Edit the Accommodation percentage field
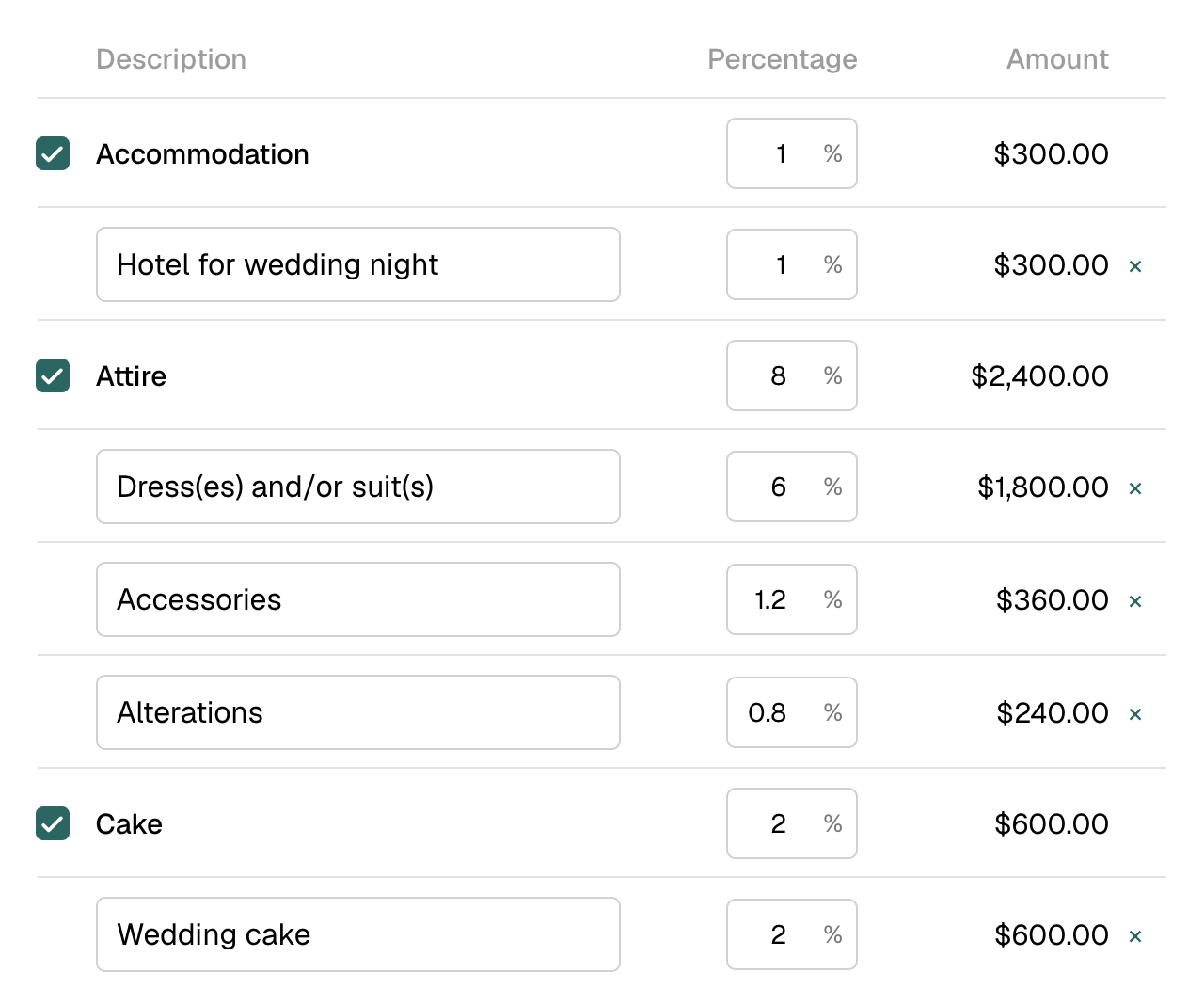Image resolution: width=1204 pixels, height=989 pixels. pos(791,153)
